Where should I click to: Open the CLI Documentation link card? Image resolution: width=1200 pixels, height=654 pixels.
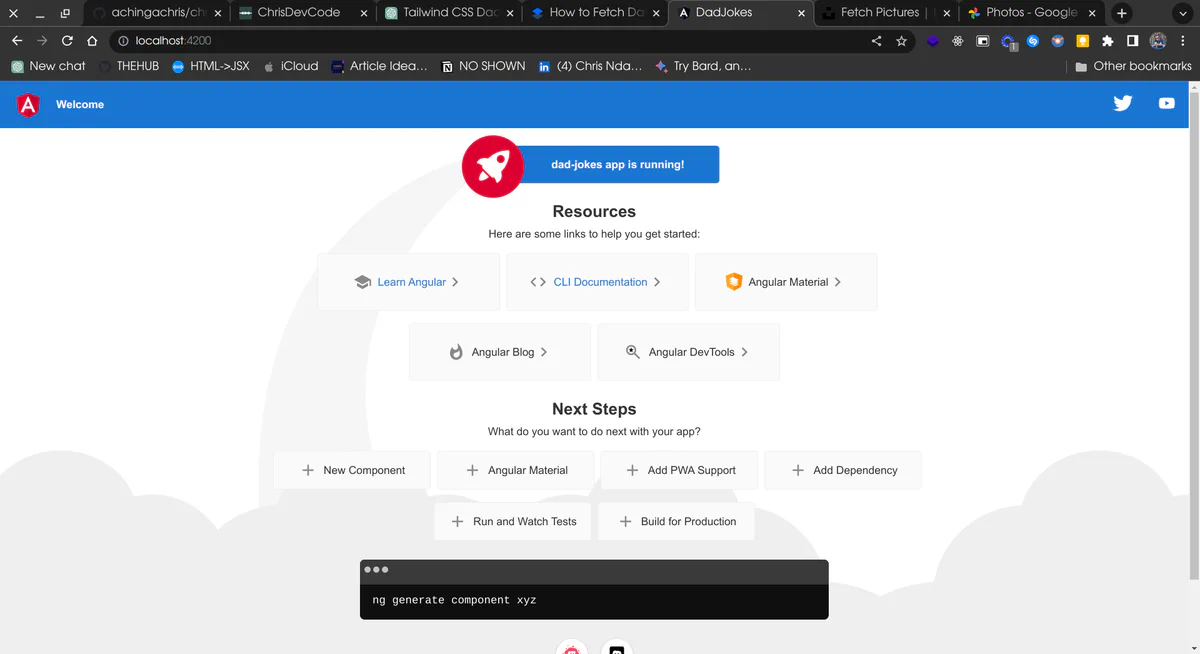597,282
